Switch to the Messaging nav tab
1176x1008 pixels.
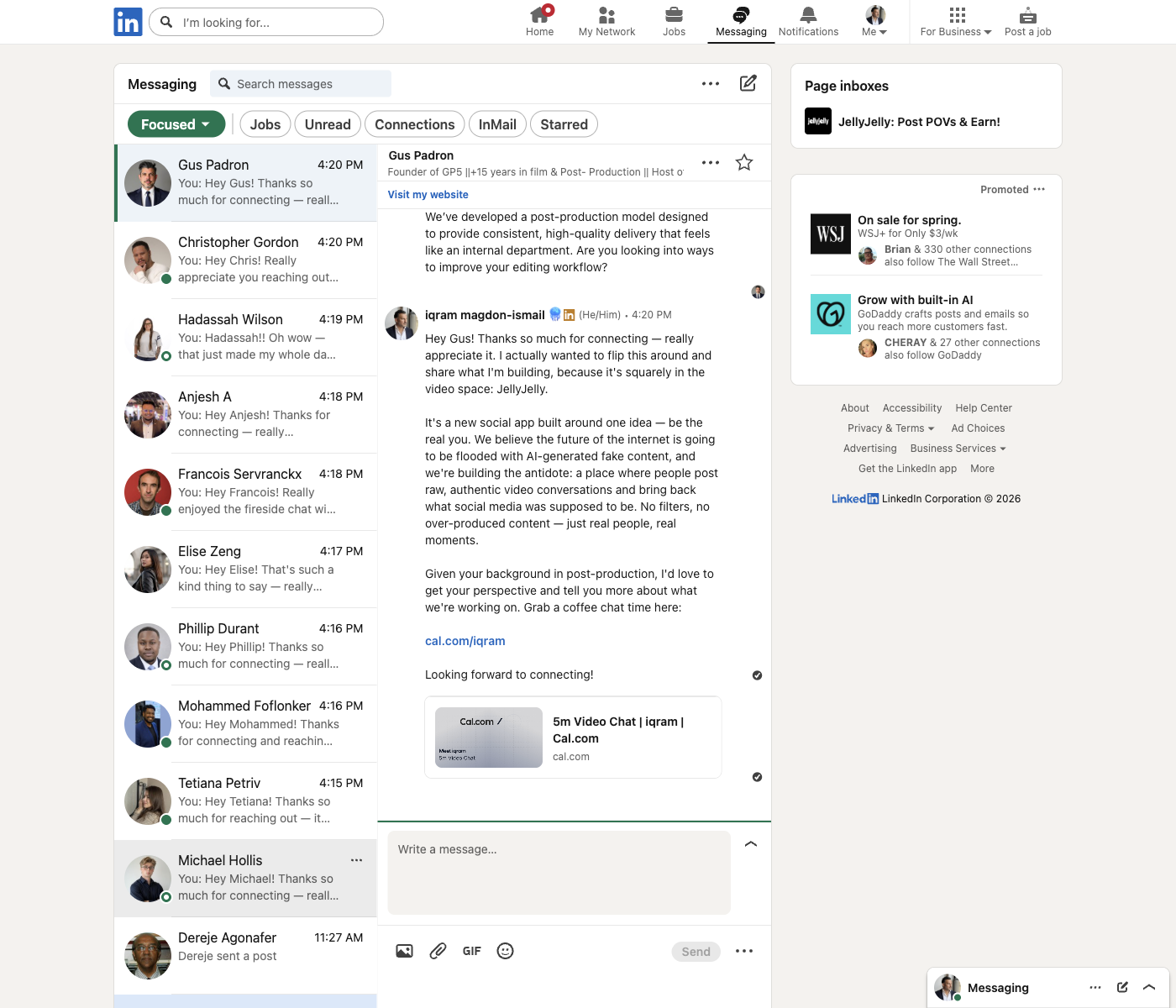coord(741,21)
